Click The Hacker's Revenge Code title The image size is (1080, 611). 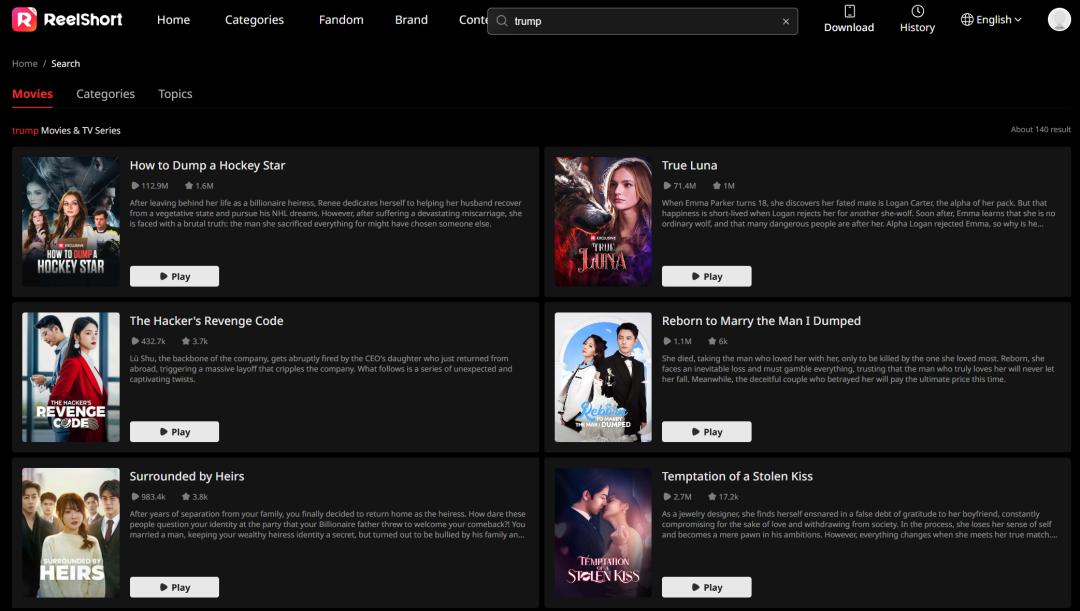click(x=207, y=321)
